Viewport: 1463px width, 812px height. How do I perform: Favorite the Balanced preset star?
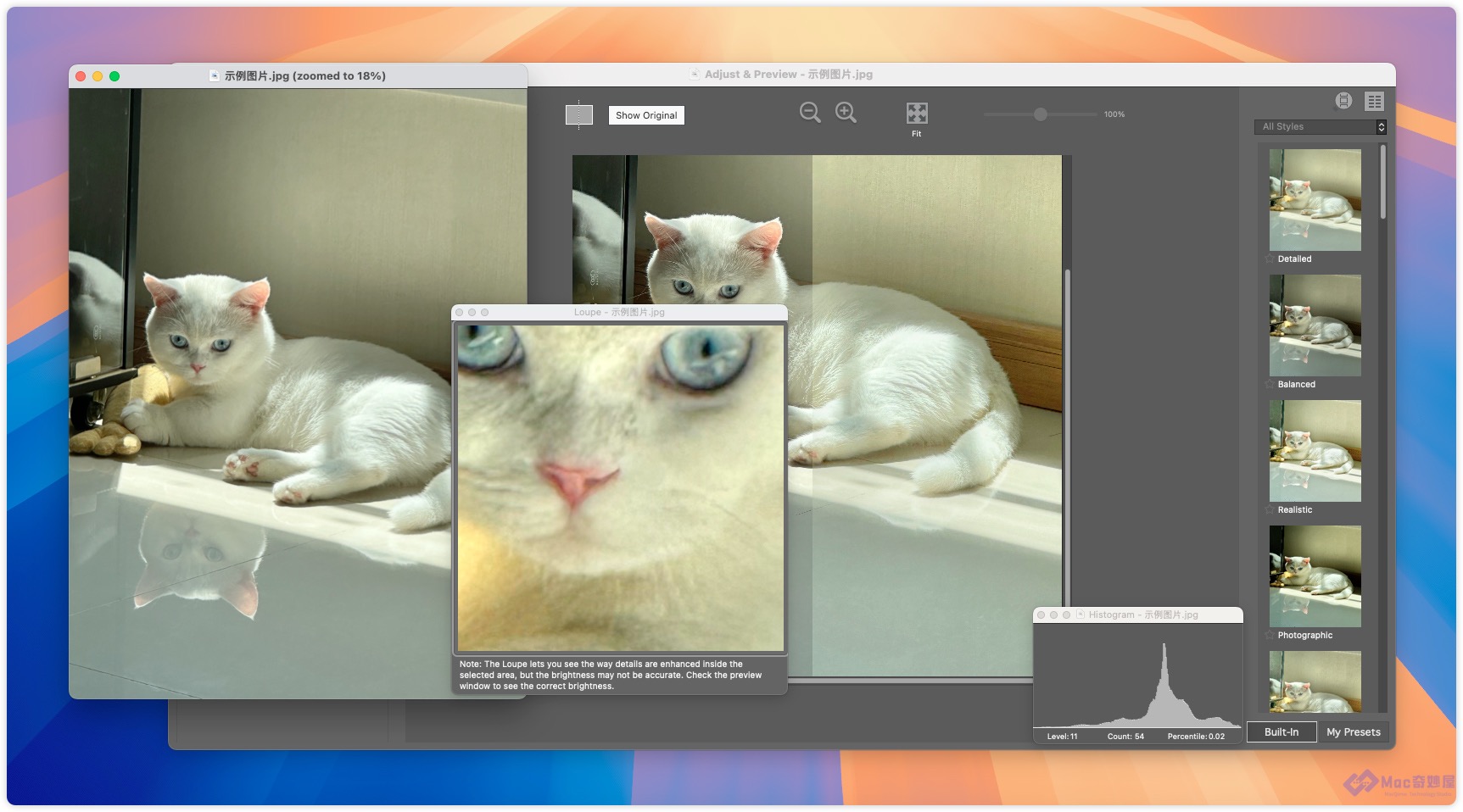(x=1270, y=384)
